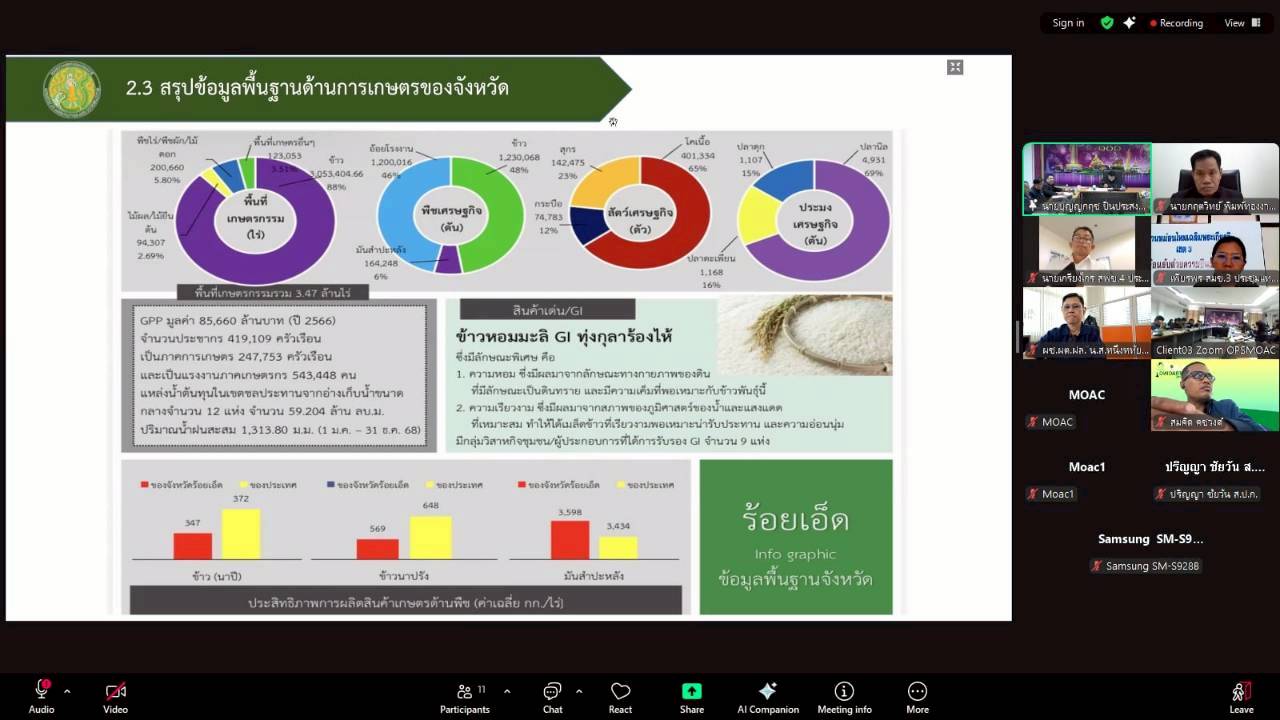Viewport: 1280px width, 720px height.
Task: Open the More options menu
Action: [917, 697]
